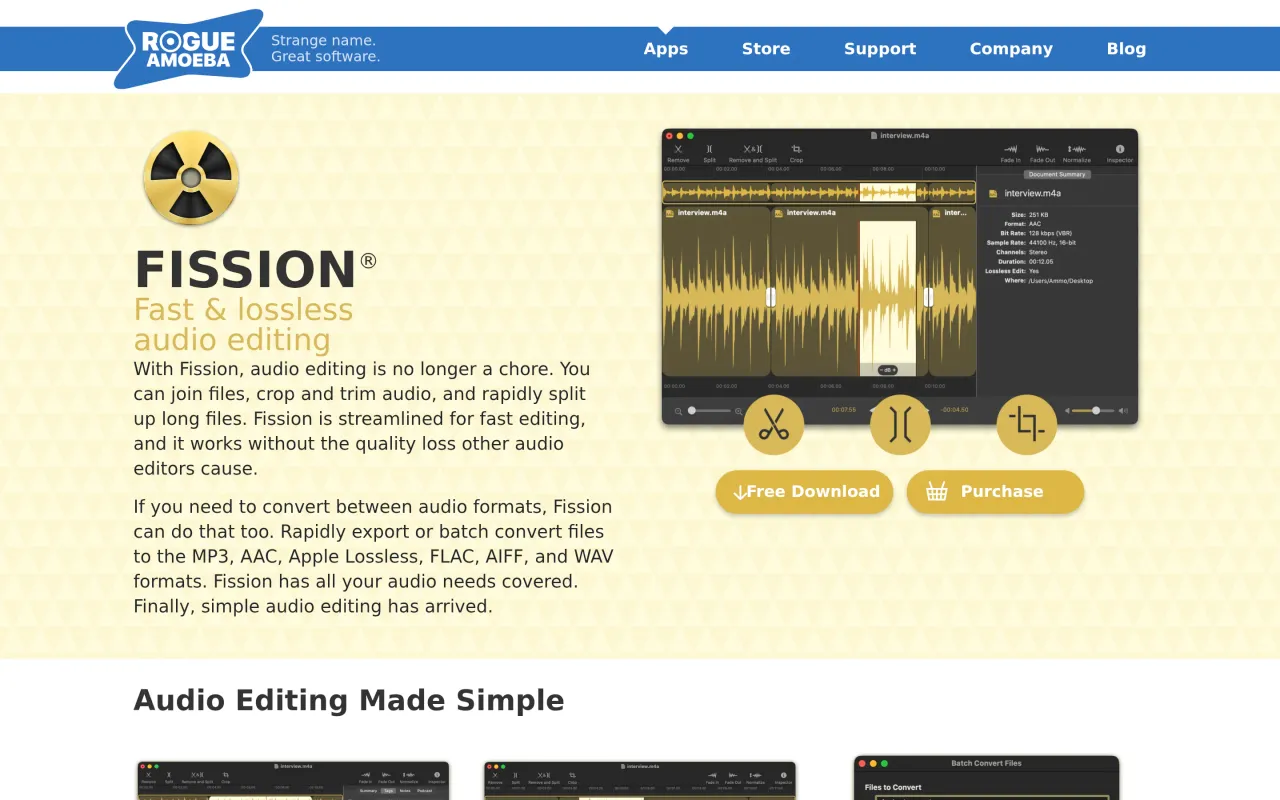Open the first bottom screenshot thumbnail
This screenshot has width=1280, height=800.
[x=293, y=780]
